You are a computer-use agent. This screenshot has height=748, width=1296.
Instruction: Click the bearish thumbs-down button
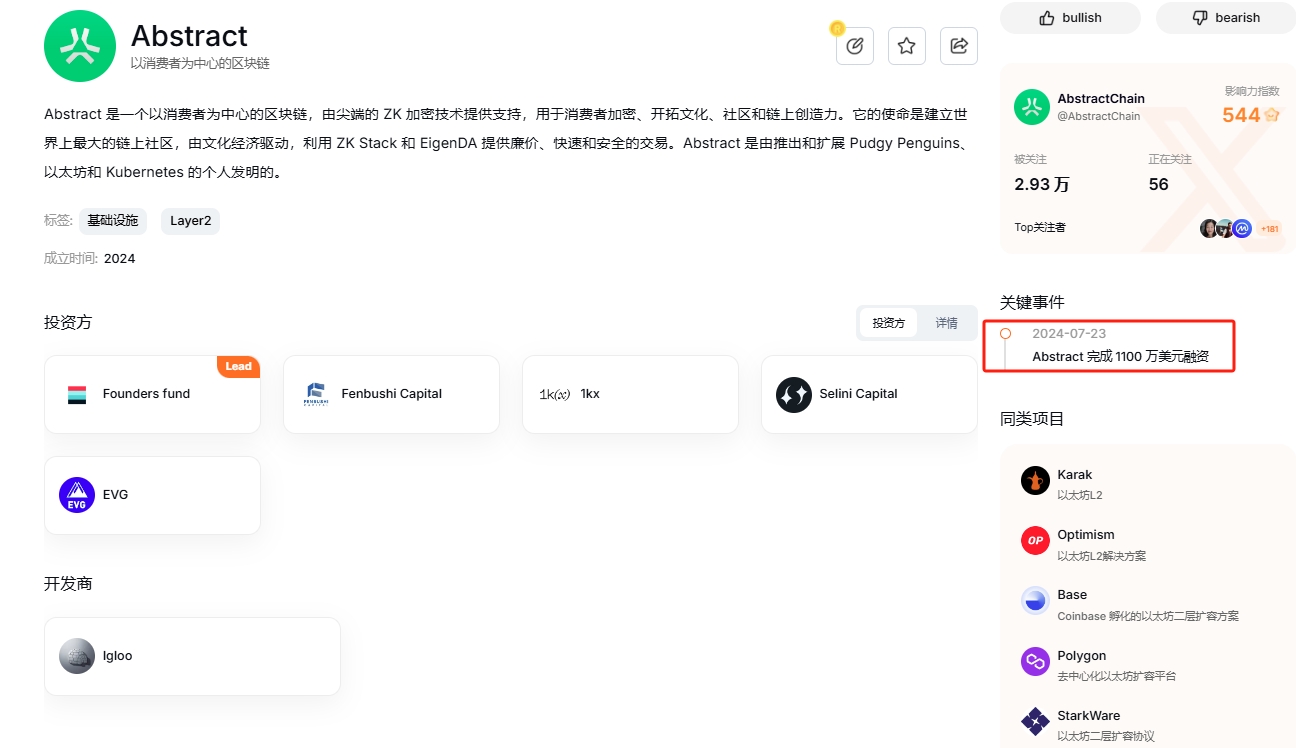[1226, 18]
